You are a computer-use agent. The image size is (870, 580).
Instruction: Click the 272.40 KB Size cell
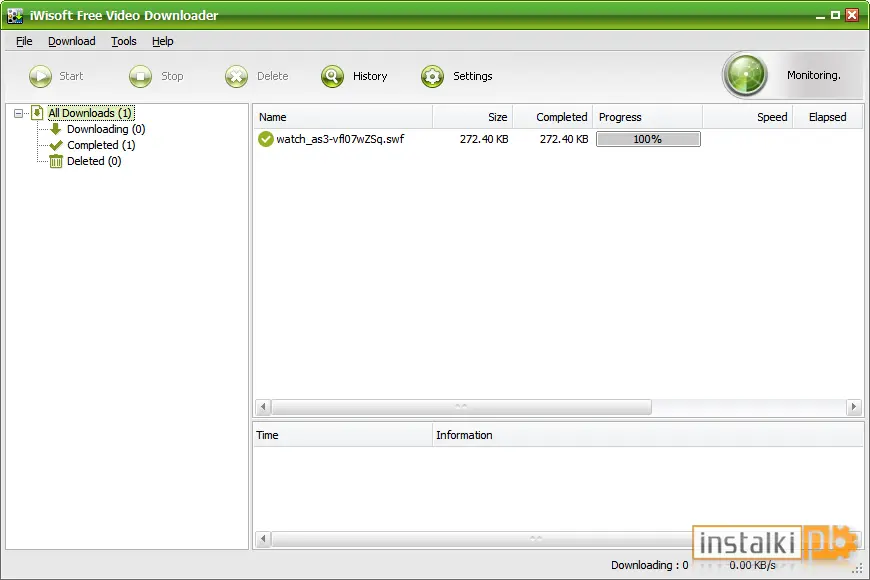click(484, 139)
